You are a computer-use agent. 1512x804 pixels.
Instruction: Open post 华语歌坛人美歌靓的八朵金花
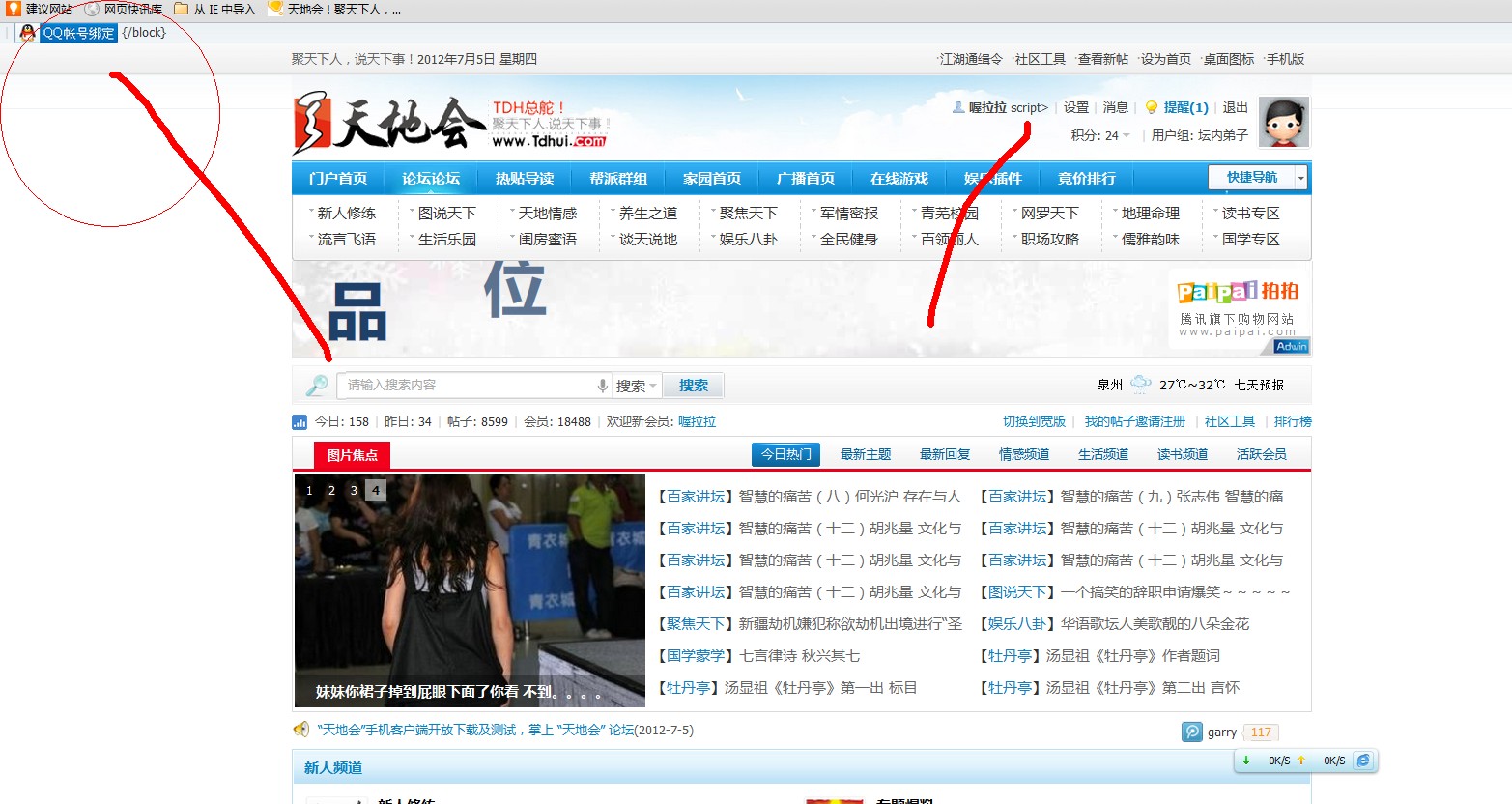1155,624
